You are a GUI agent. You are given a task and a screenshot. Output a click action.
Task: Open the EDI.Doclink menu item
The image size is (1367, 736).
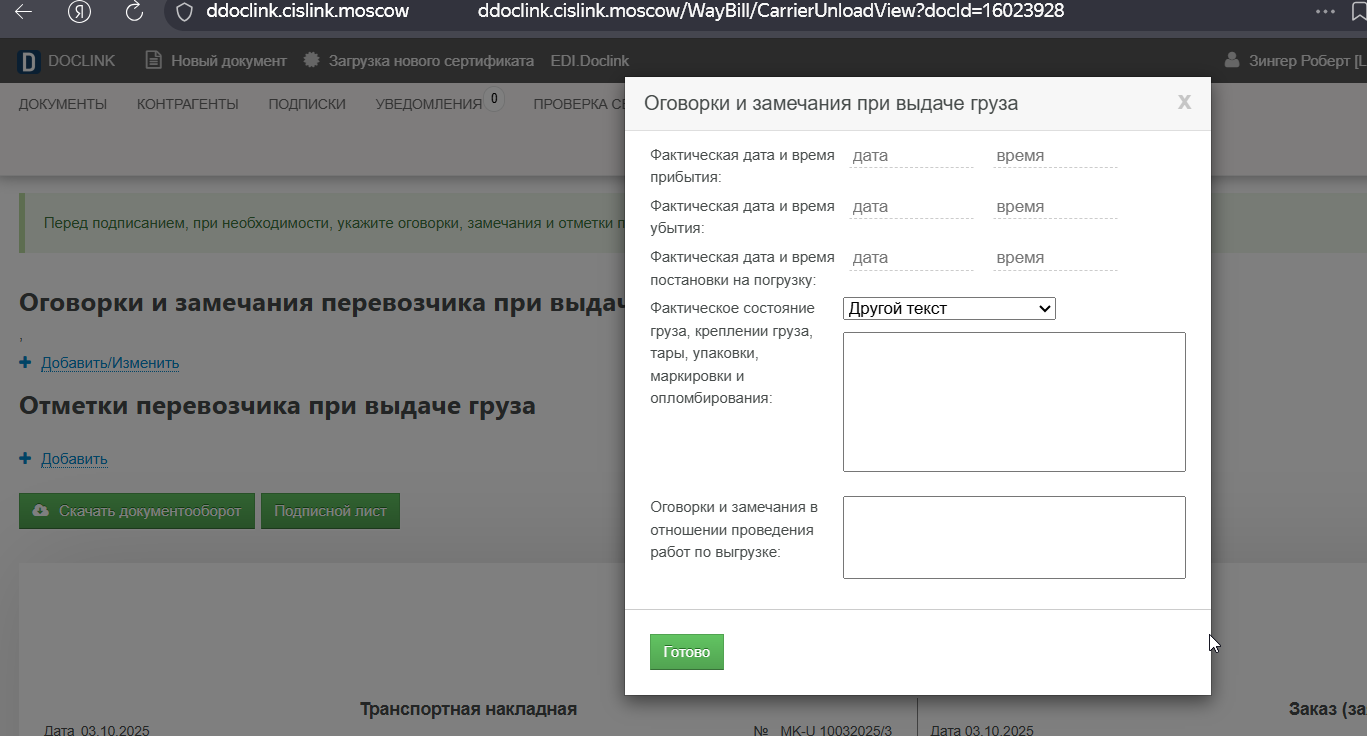click(590, 61)
